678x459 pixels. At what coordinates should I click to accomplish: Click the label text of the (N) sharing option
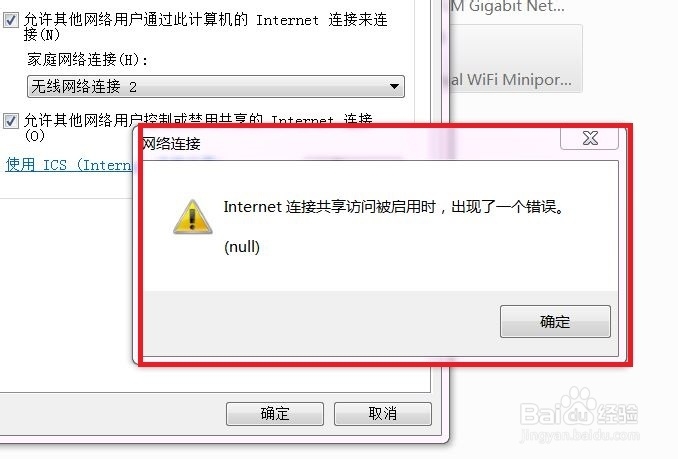(205, 27)
